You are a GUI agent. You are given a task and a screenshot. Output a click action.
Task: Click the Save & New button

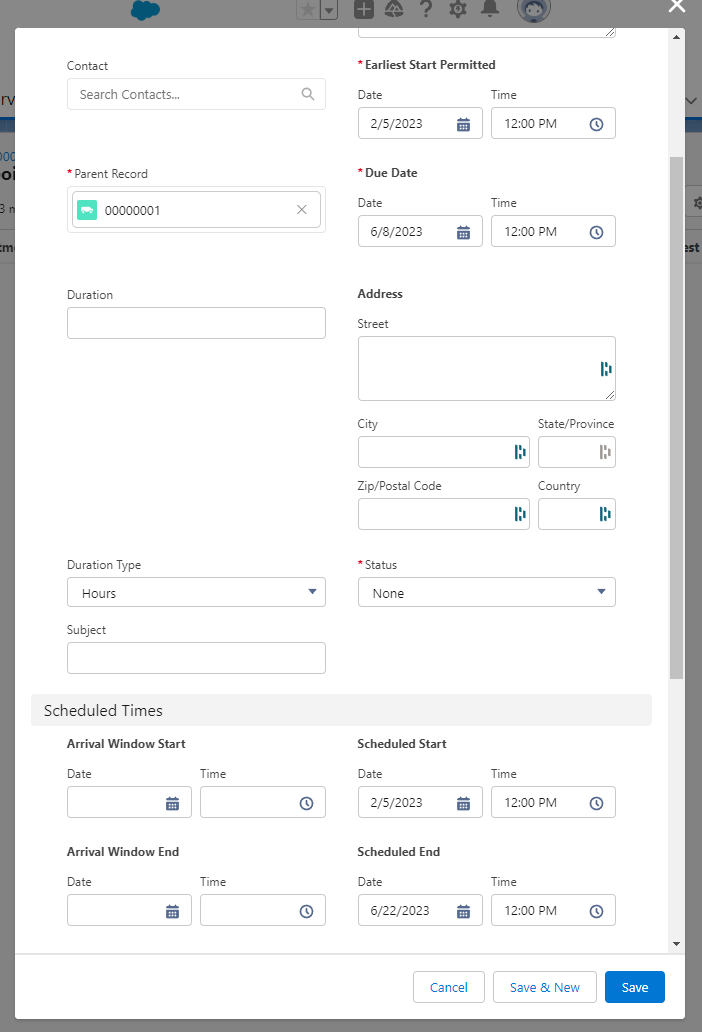544,987
